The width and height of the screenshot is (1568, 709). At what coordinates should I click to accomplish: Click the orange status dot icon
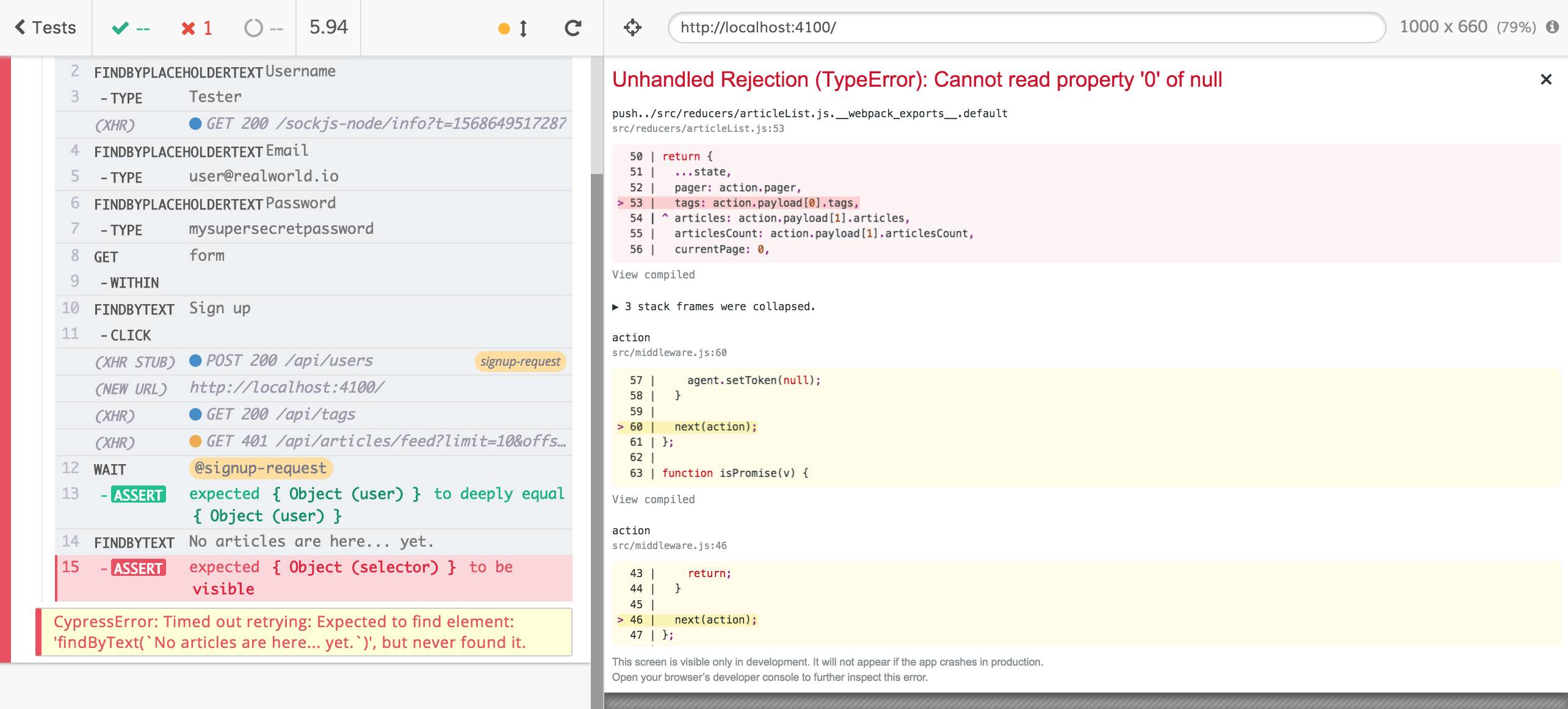coord(504,29)
